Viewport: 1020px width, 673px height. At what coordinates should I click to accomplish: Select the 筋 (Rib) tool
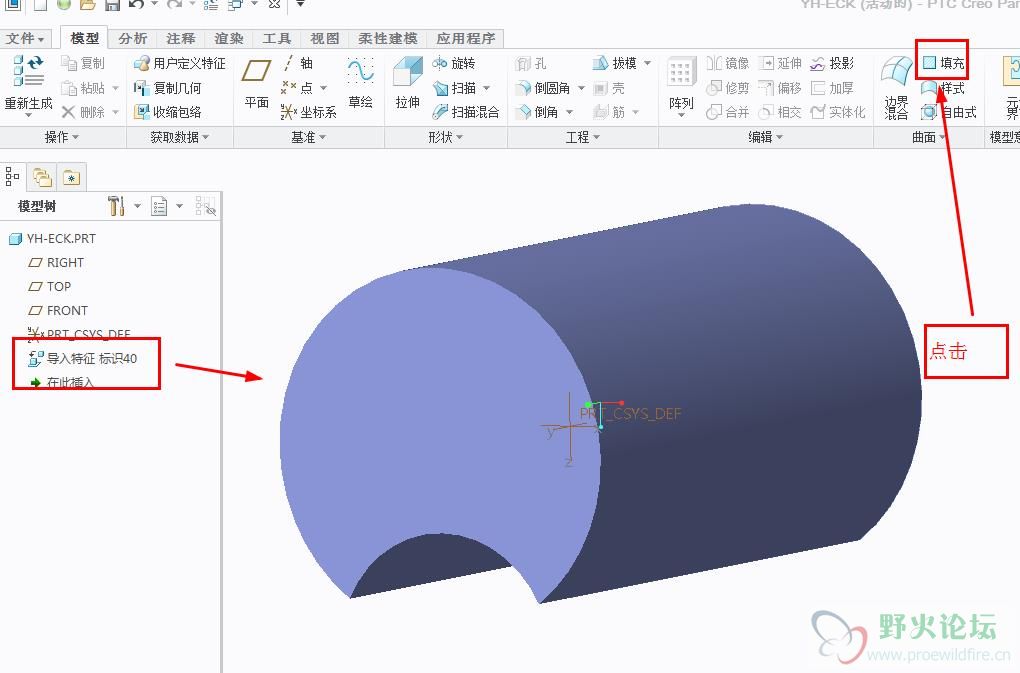[610, 112]
